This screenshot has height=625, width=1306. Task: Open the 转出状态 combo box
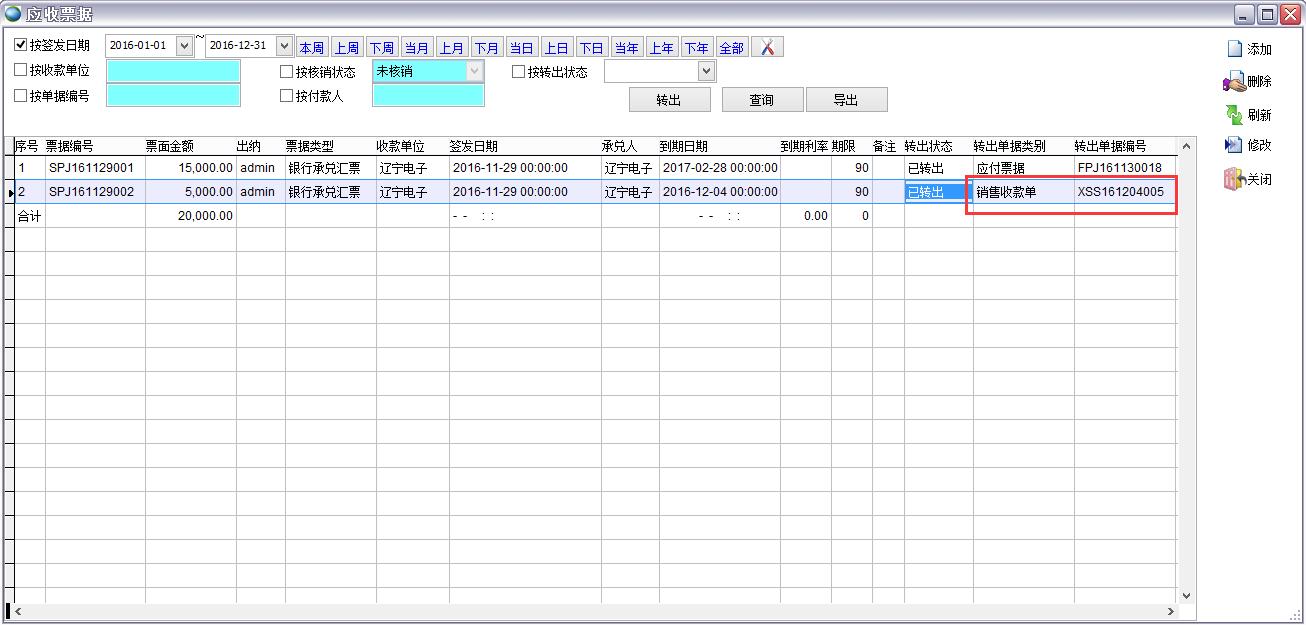click(x=706, y=71)
